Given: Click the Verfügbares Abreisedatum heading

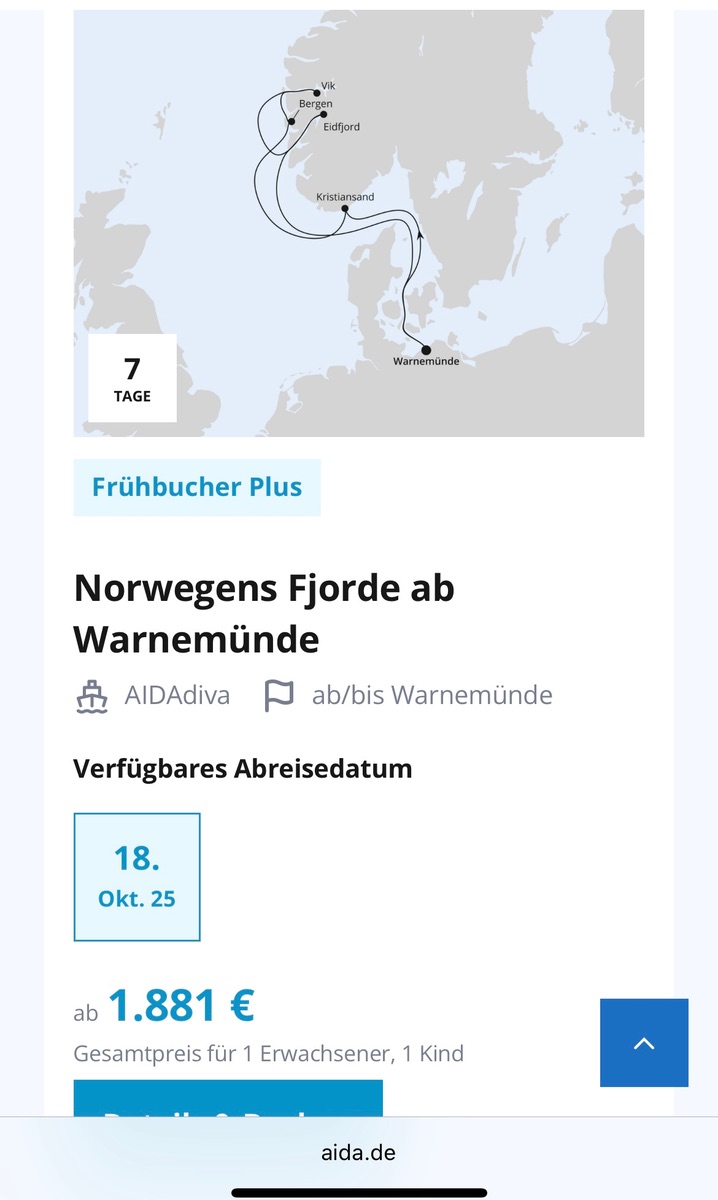Looking at the screenshot, I should pos(243,769).
